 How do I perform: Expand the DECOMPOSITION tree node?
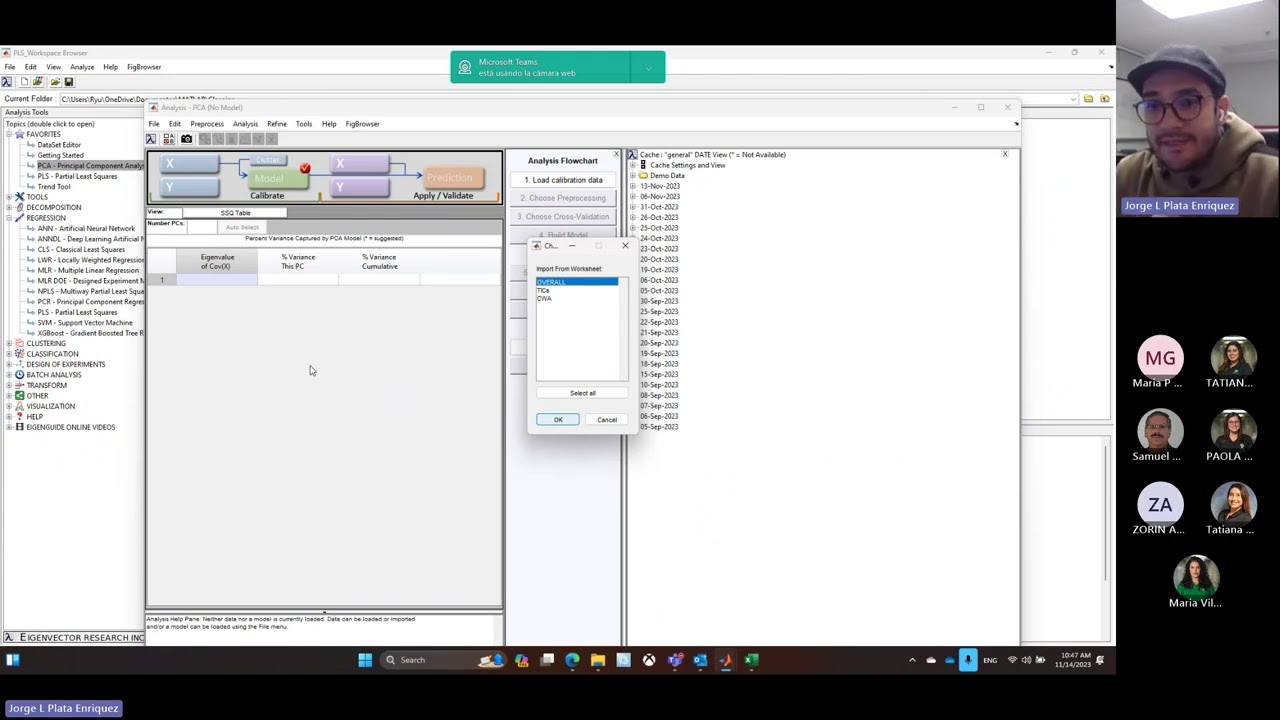(9, 207)
